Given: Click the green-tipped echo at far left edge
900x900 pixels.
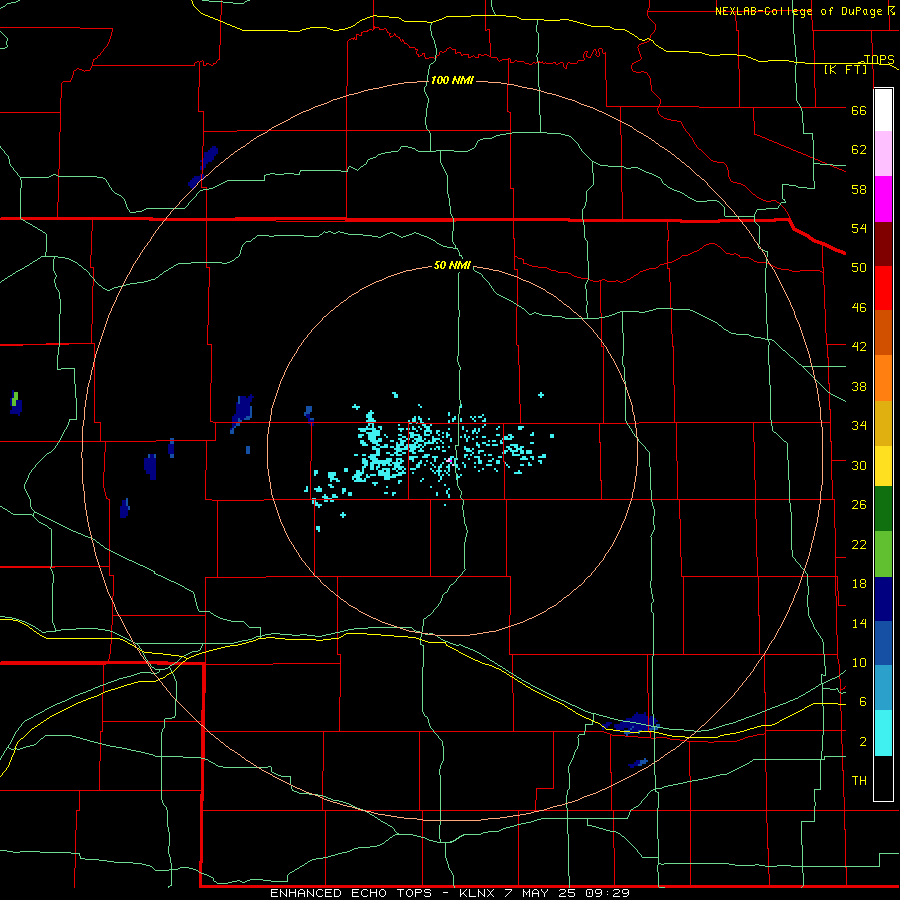Looking at the screenshot, I should (x=15, y=402).
